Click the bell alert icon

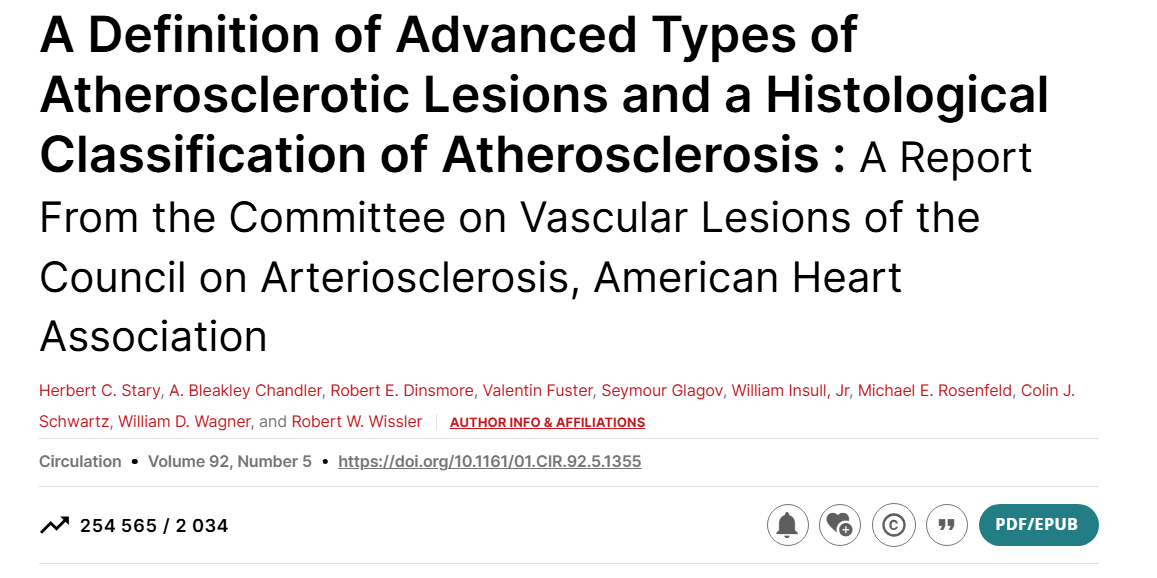point(788,525)
